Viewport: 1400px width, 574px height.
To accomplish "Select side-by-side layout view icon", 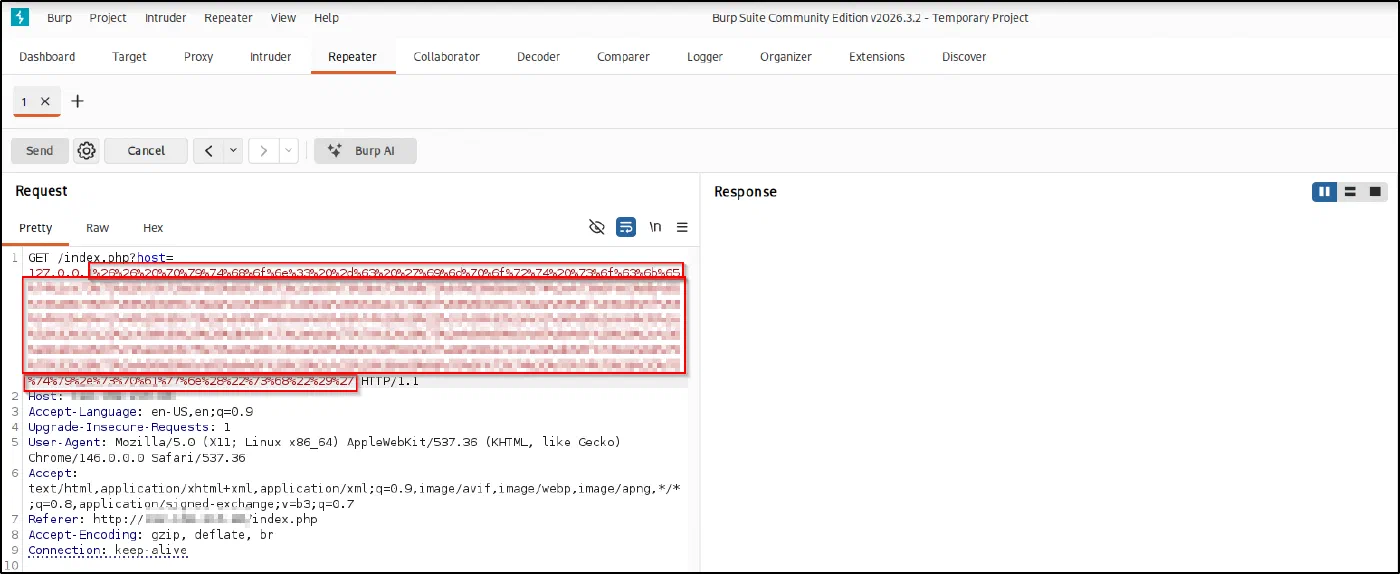I will (x=1325, y=191).
